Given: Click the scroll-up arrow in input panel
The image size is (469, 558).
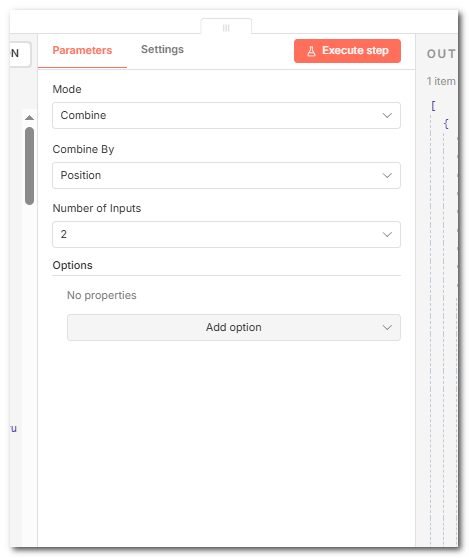Looking at the screenshot, I should pos(30,117).
